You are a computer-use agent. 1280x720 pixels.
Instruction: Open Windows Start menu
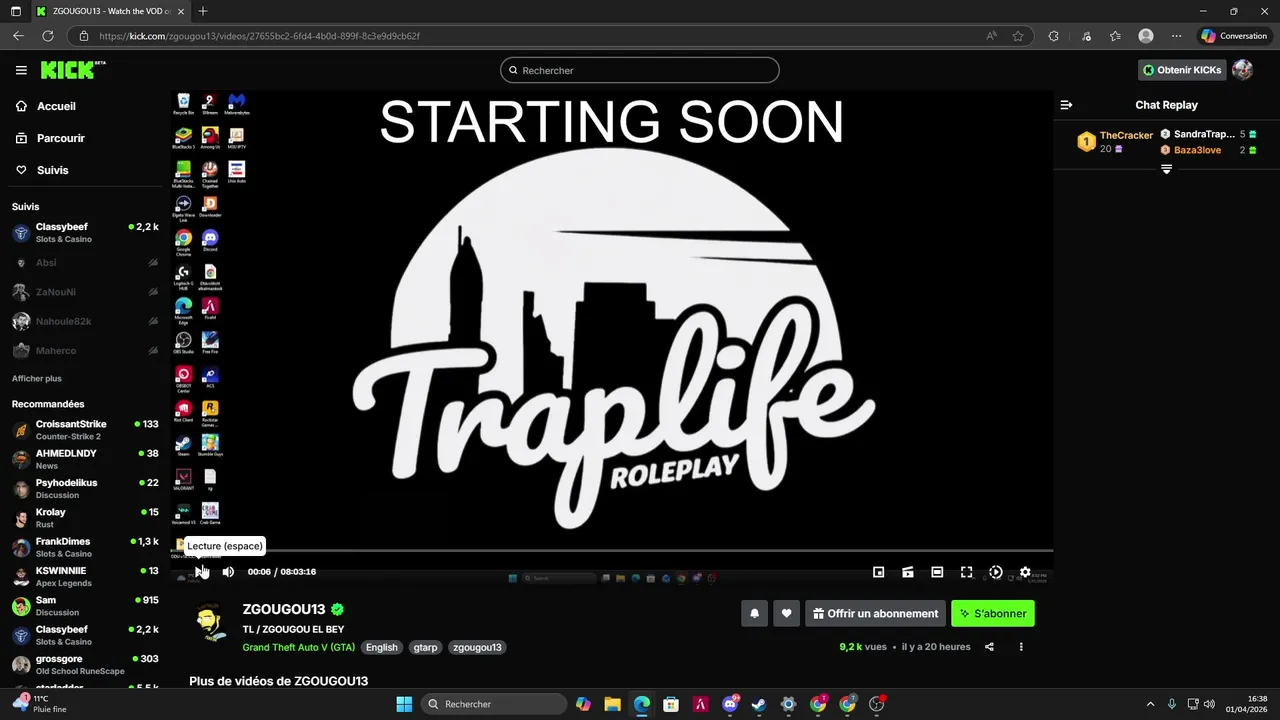(404, 704)
